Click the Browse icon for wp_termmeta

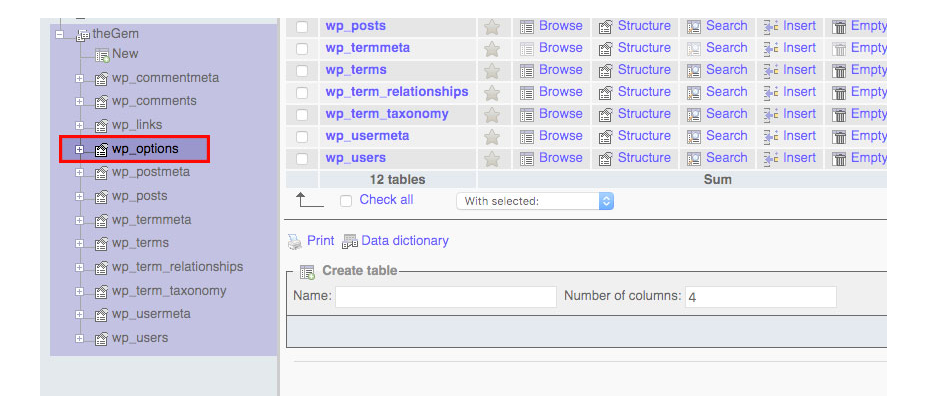click(x=527, y=49)
